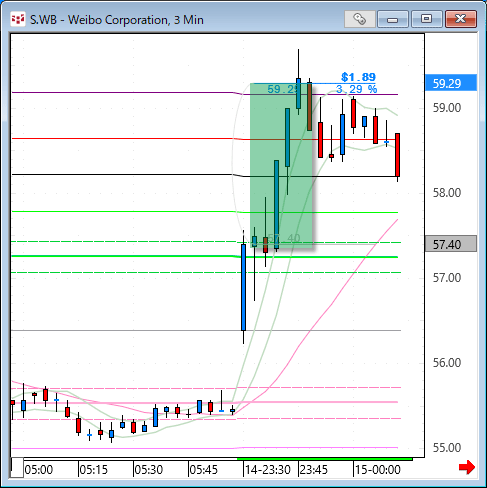Click the 55.00 price axis value

tap(447, 448)
